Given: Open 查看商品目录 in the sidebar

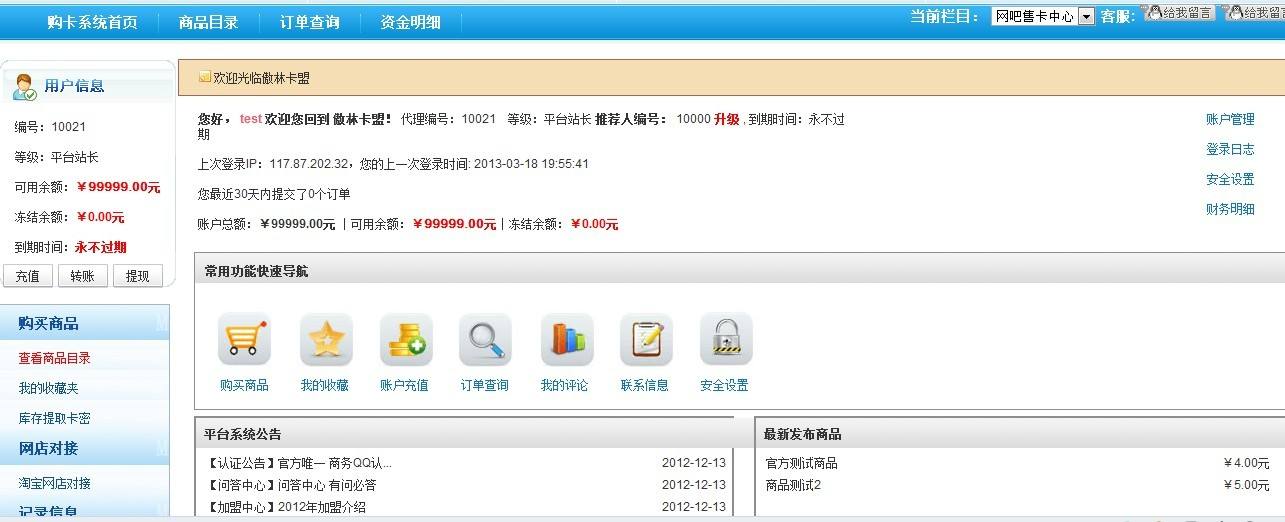Looking at the screenshot, I should click(x=54, y=358).
